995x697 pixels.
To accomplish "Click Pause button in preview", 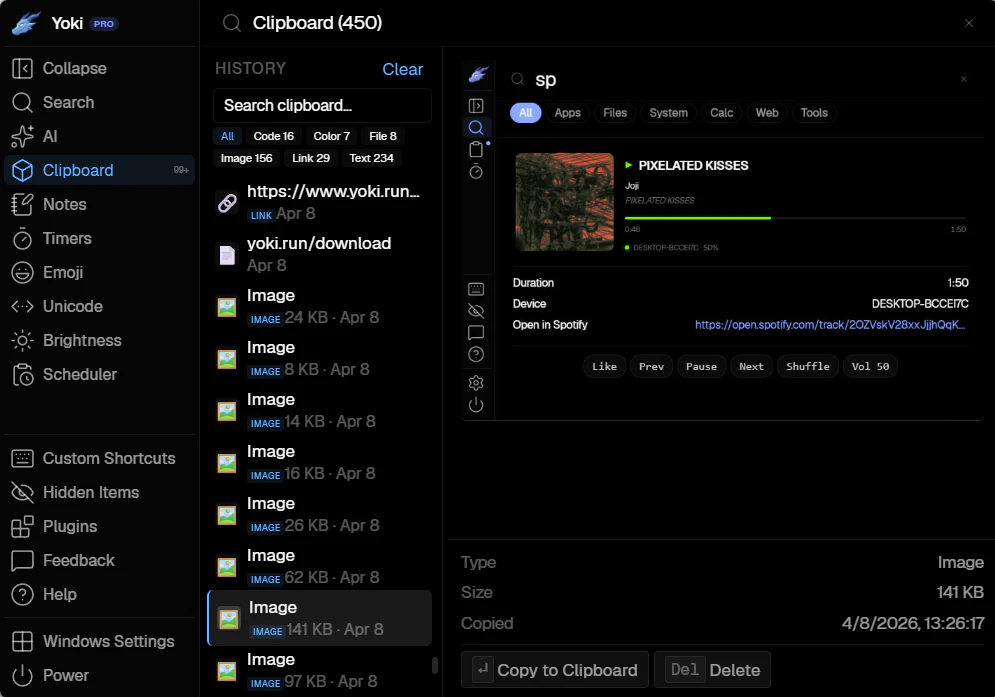I will pyautogui.click(x=701, y=366).
